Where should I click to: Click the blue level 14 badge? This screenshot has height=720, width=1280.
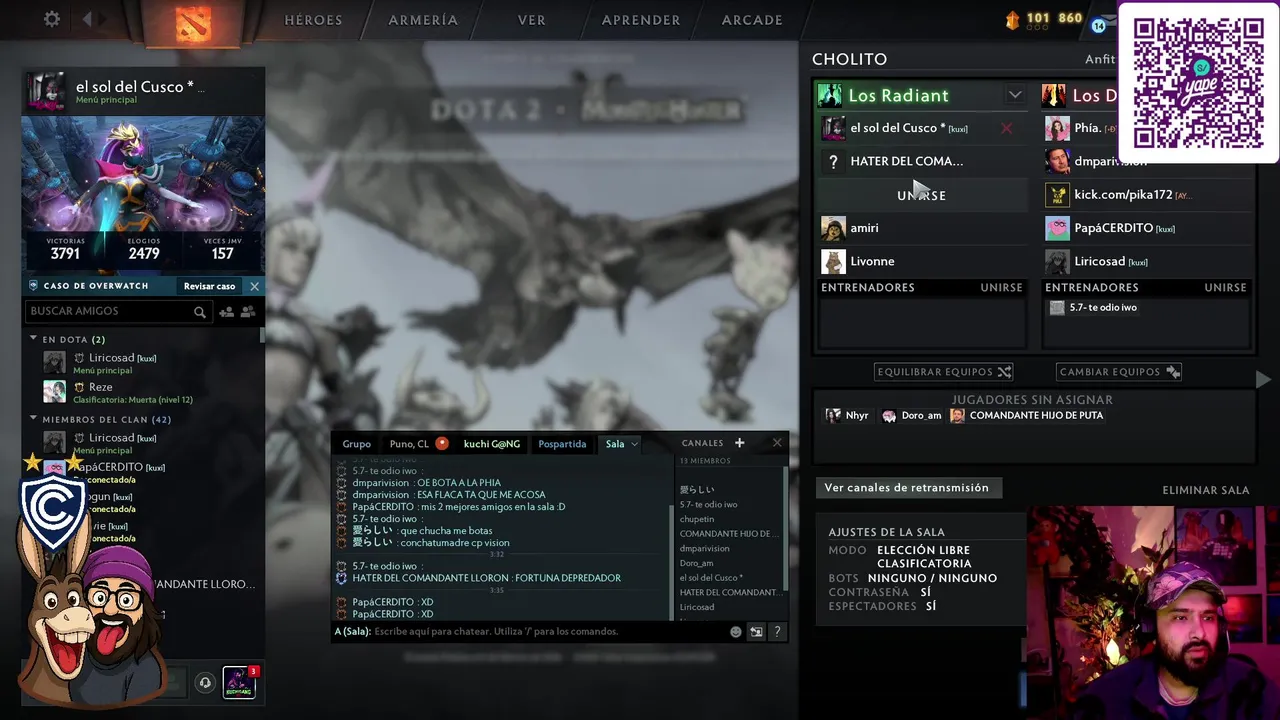tap(1099, 25)
